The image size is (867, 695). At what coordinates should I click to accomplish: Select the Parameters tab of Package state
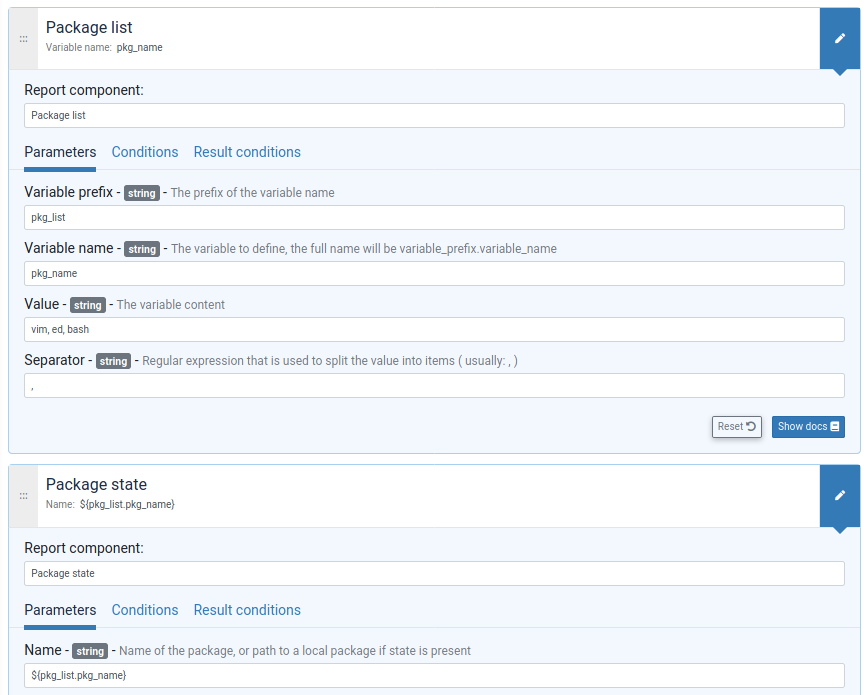[x=62, y=610]
